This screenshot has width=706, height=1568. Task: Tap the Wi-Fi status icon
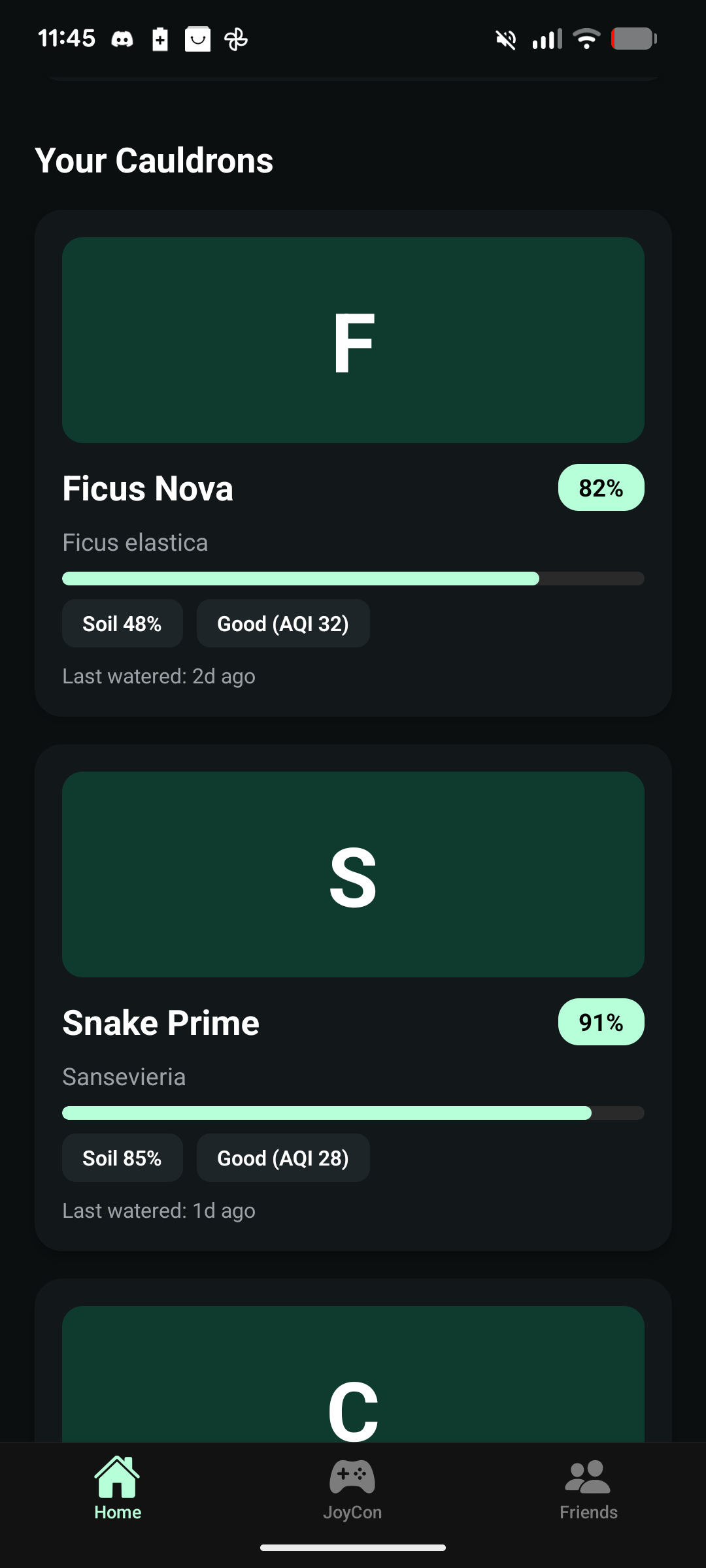pyautogui.click(x=586, y=39)
